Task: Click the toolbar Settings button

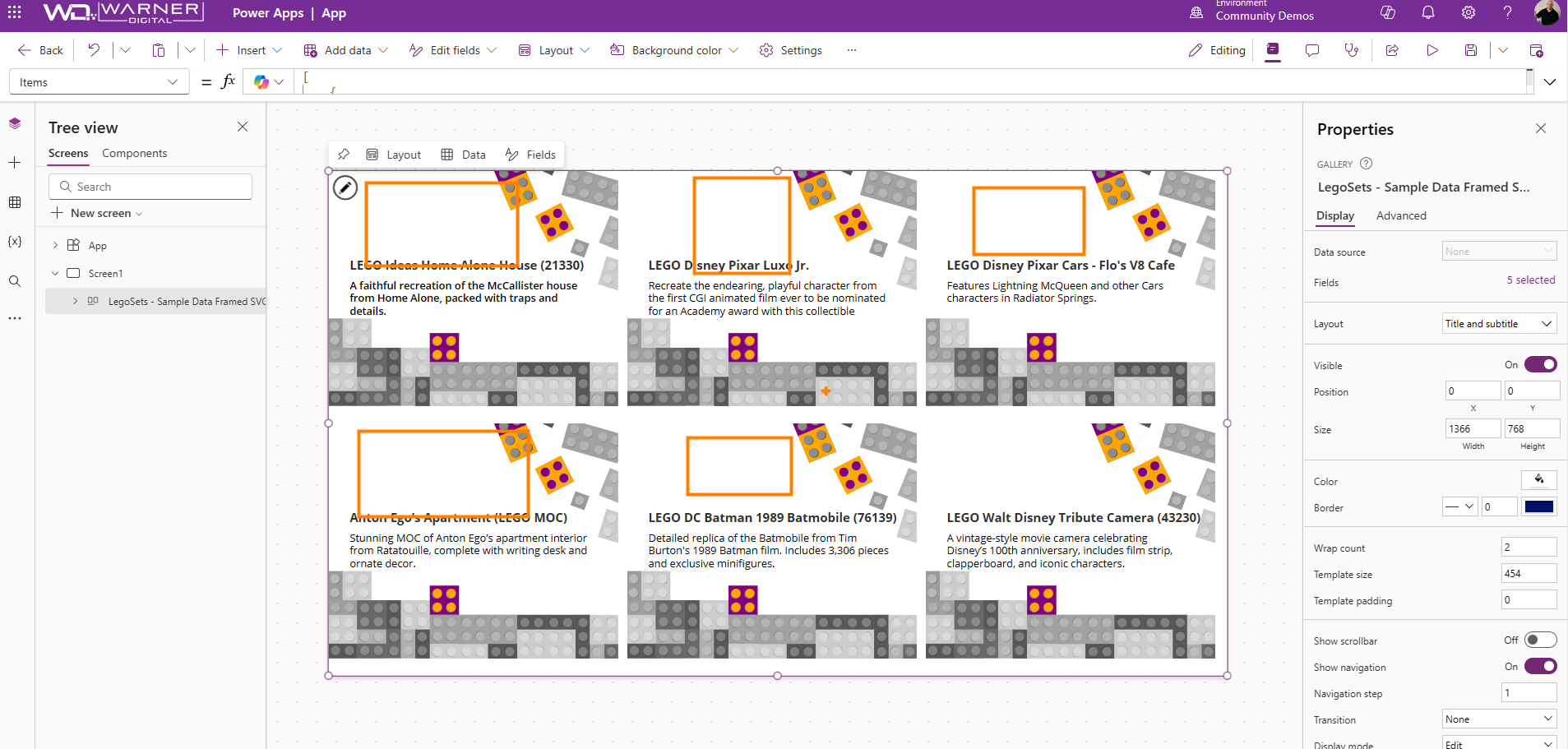Action: click(791, 50)
